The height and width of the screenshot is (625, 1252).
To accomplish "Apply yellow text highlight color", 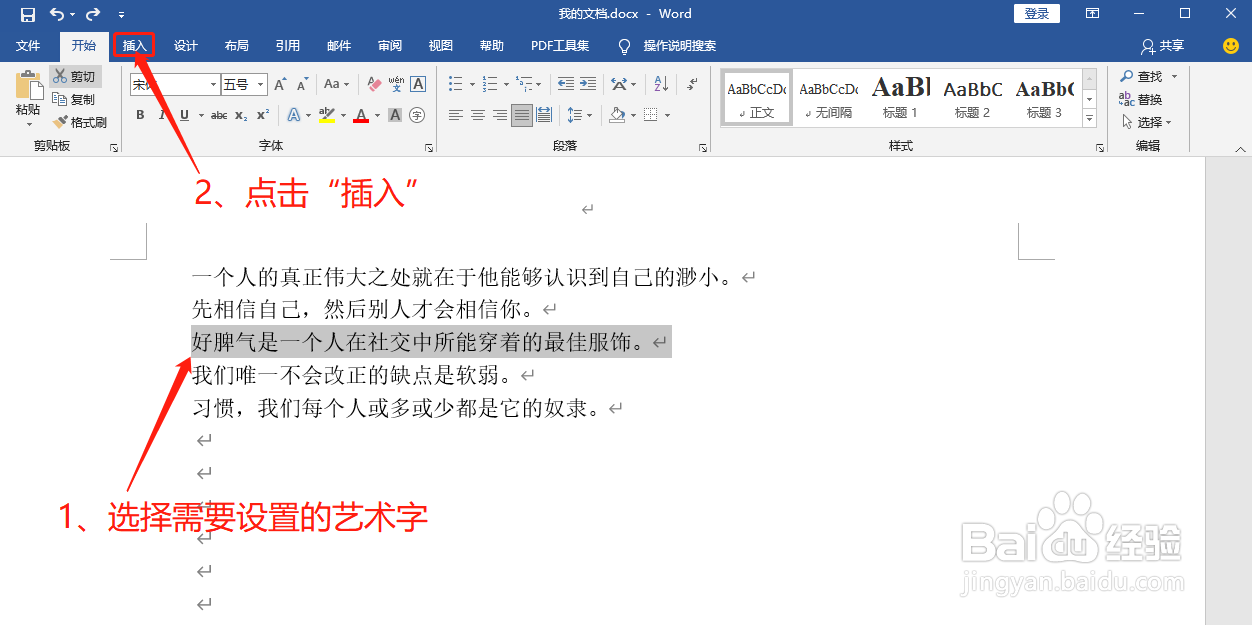I will click(325, 115).
